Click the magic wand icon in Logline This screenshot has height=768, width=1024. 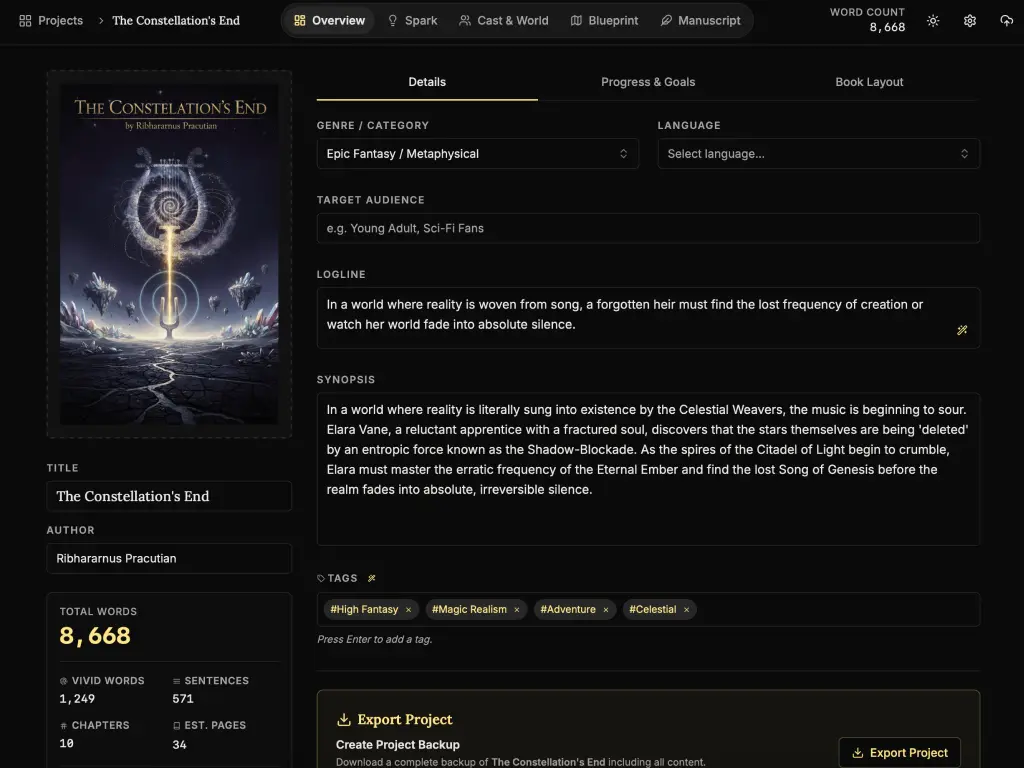pyautogui.click(x=962, y=330)
